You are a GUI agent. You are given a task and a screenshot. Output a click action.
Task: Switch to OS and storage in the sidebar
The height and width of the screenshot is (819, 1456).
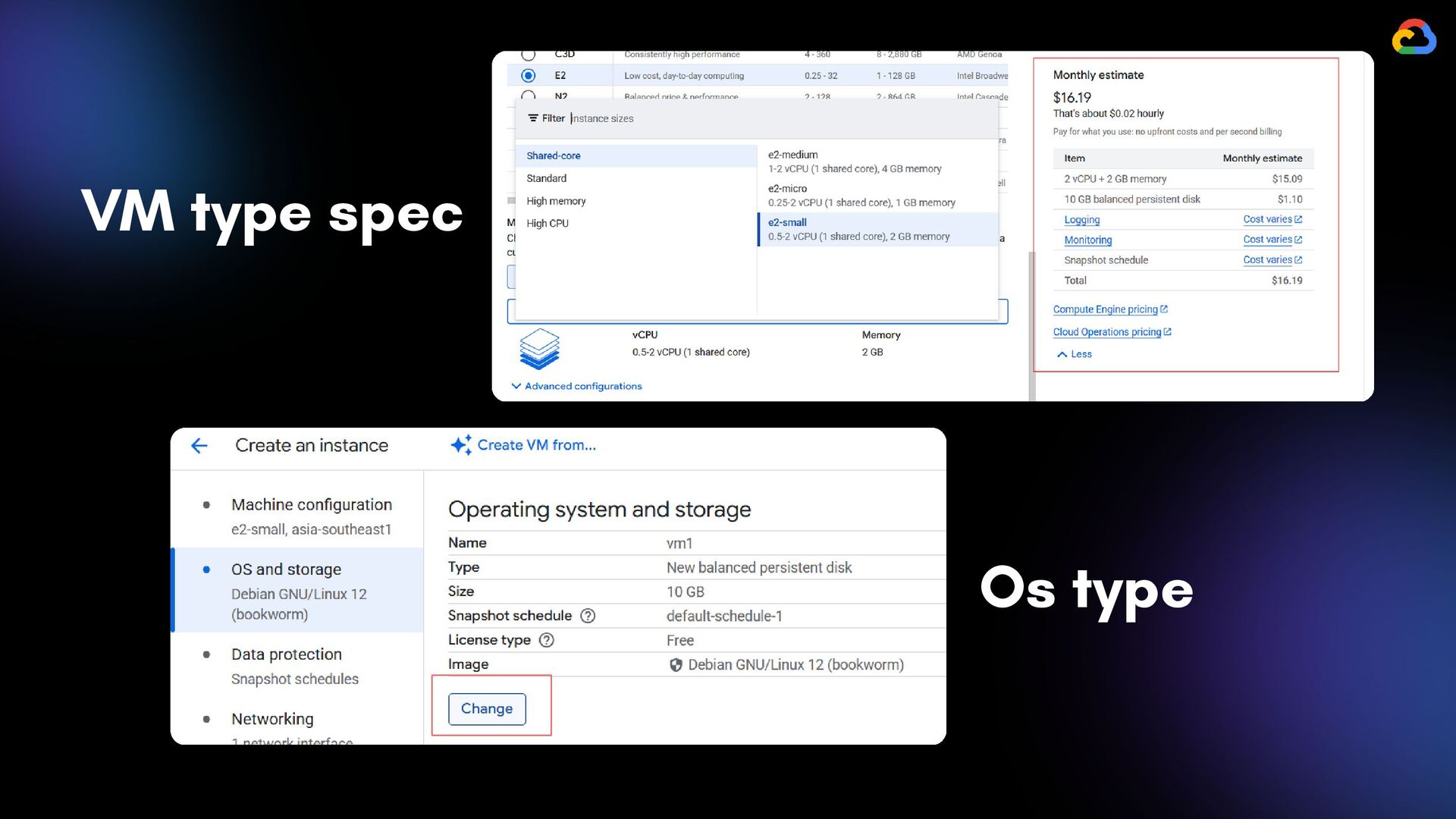(x=286, y=569)
